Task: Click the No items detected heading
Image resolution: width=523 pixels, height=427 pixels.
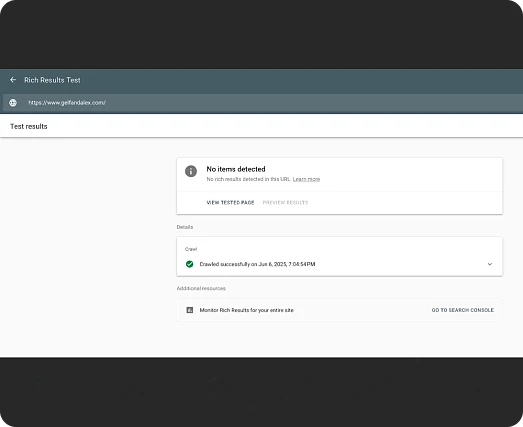Action: point(236,169)
